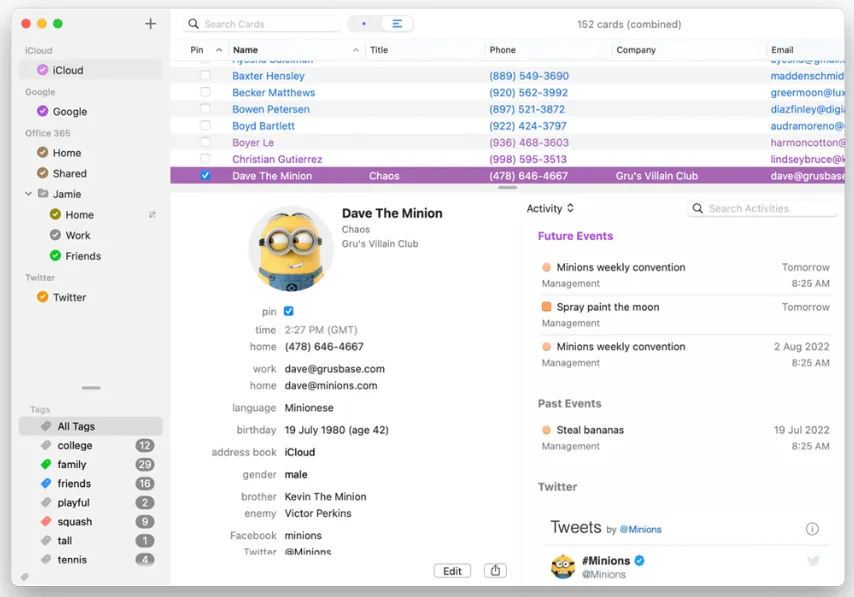Select the tennis tag
This screenshot has width=854, height=597.
pos(90,559)
